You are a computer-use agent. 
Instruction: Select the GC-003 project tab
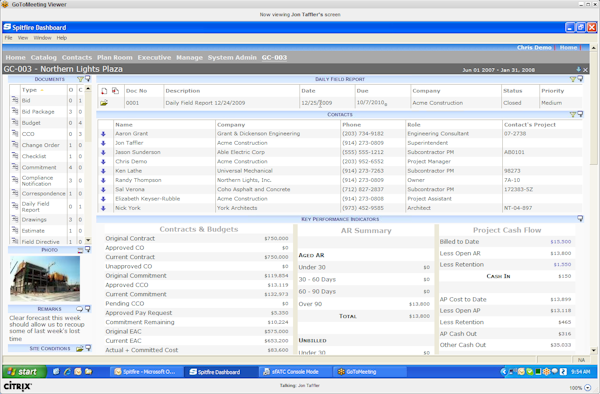click(274, 57)
